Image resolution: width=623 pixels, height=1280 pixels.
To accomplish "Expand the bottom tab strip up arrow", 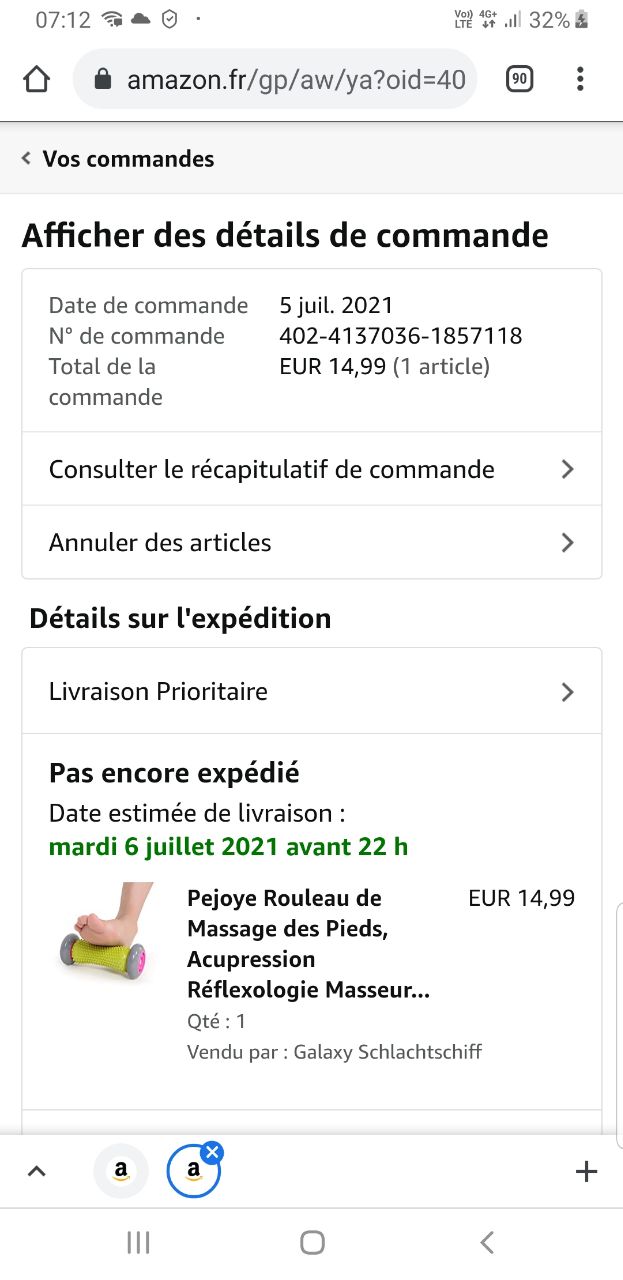I will pos(36,1171).
